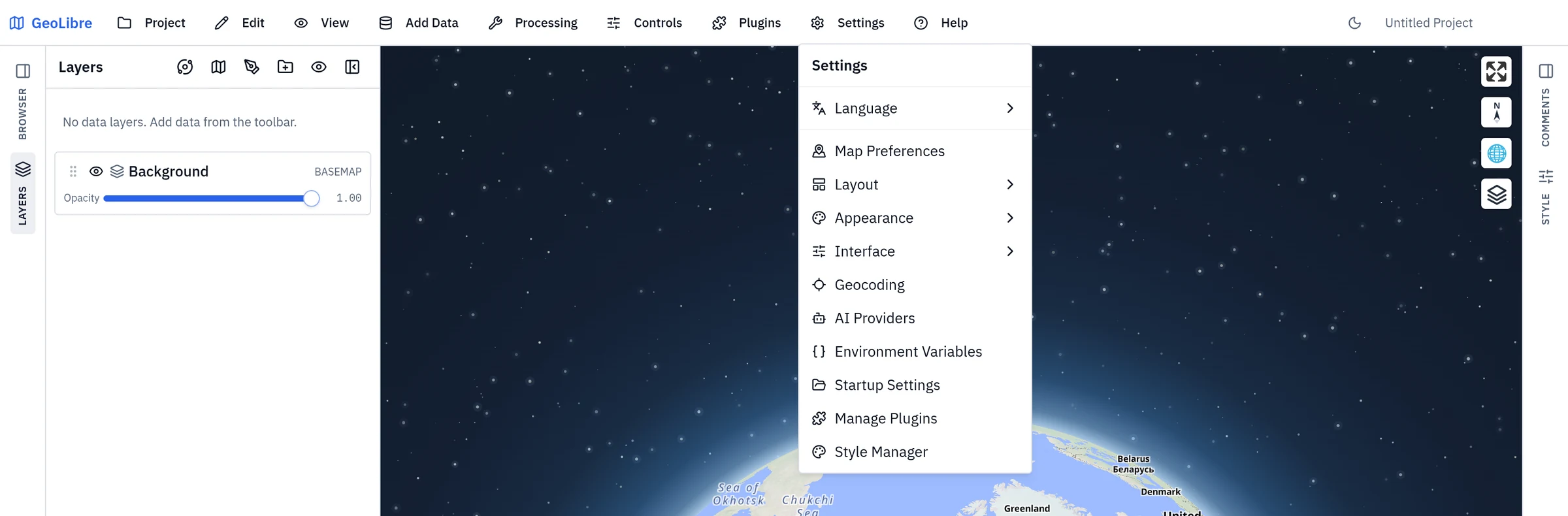Open the Help menu
This screenshot has width=1568, height=516.
tap(941, 23)
